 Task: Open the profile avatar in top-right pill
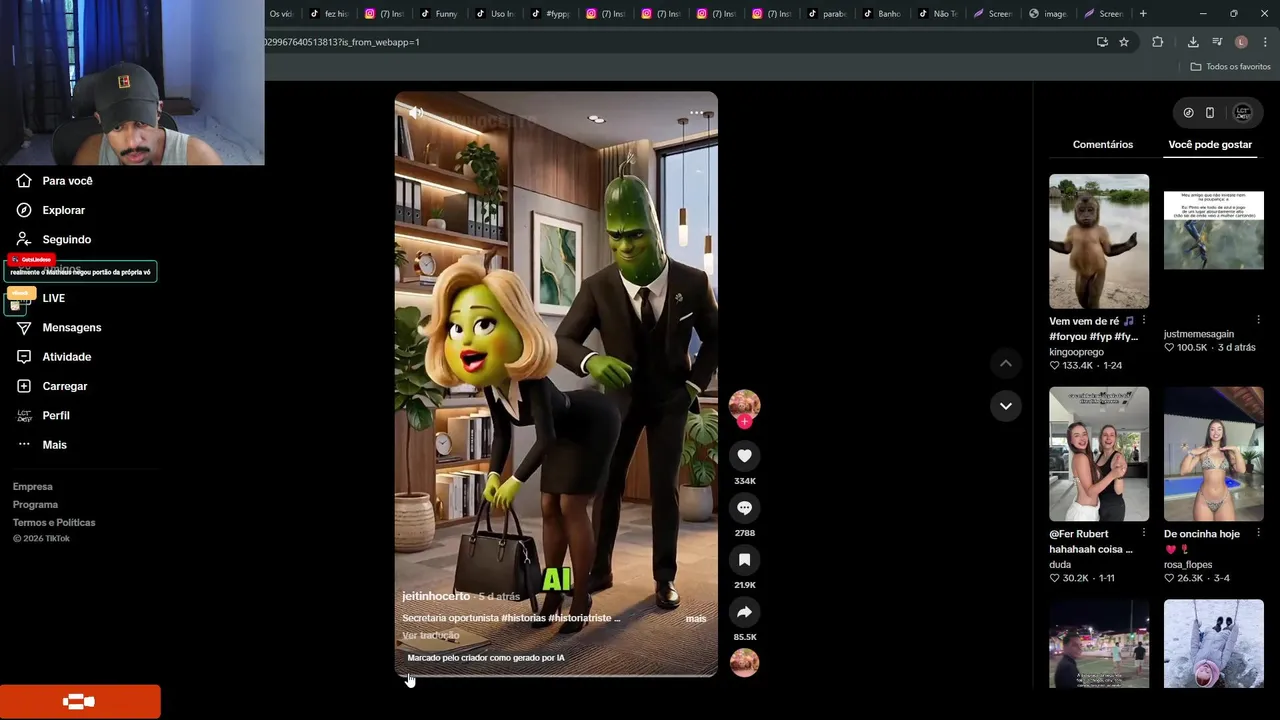coord(1242,113)
